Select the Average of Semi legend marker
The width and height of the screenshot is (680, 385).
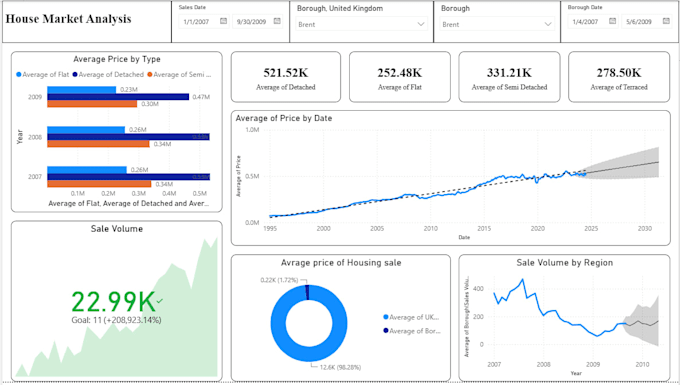pos(150,75)
